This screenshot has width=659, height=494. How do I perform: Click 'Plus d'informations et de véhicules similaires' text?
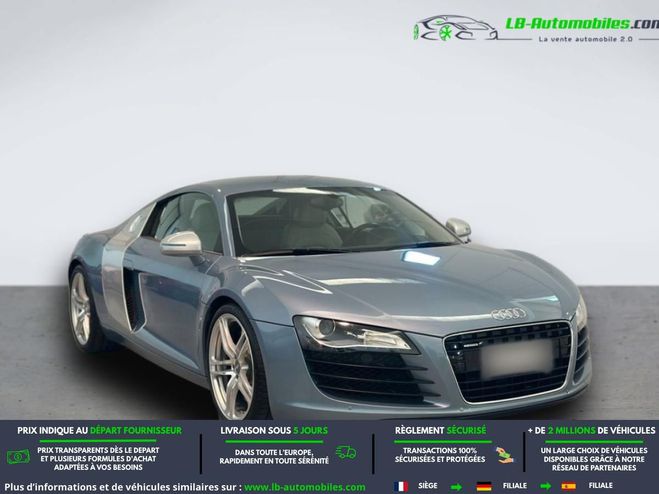click(x=123, y=487)
